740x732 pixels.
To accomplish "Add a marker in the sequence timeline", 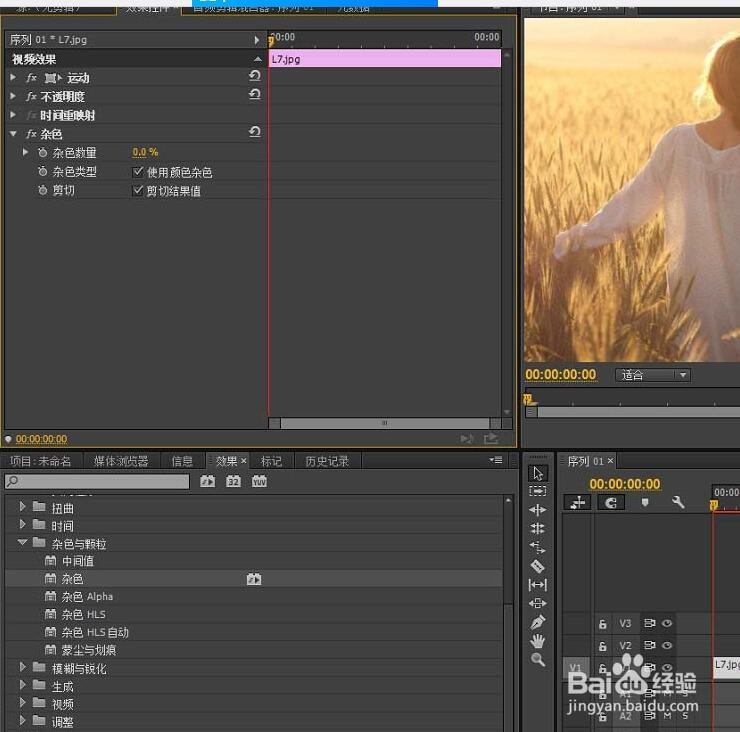I will pos(645,503).
